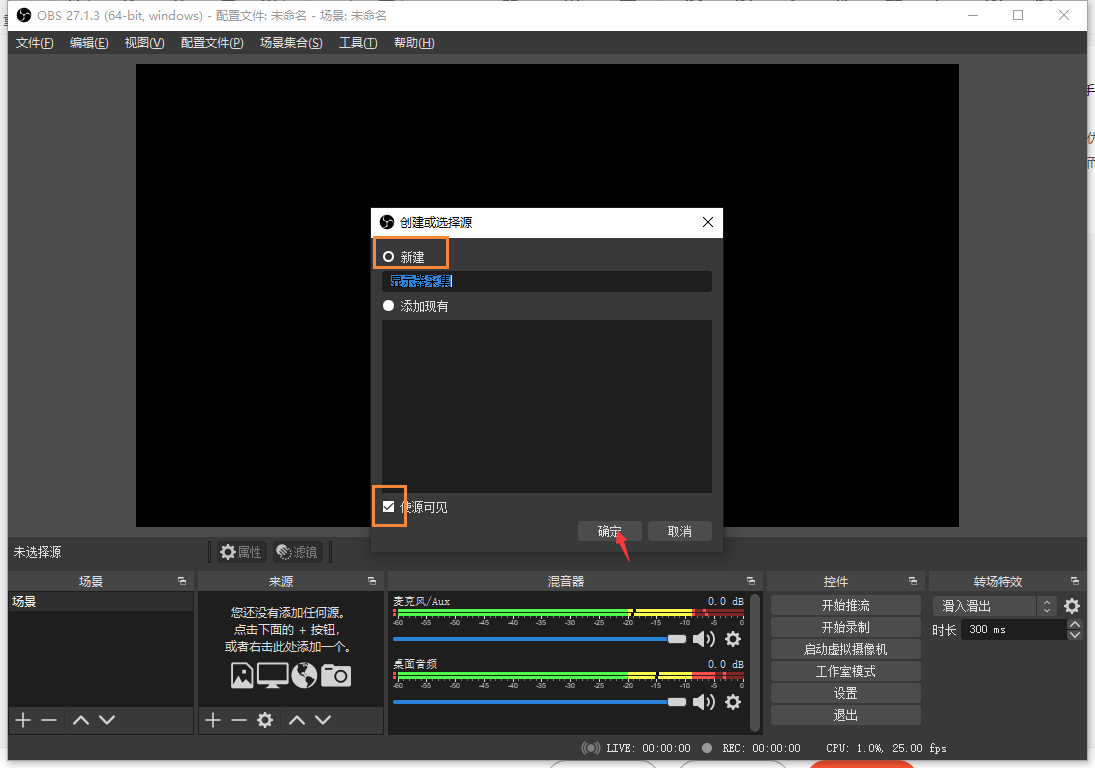Open 麦克风/Aux mixer settings gear

click(733, 639)
